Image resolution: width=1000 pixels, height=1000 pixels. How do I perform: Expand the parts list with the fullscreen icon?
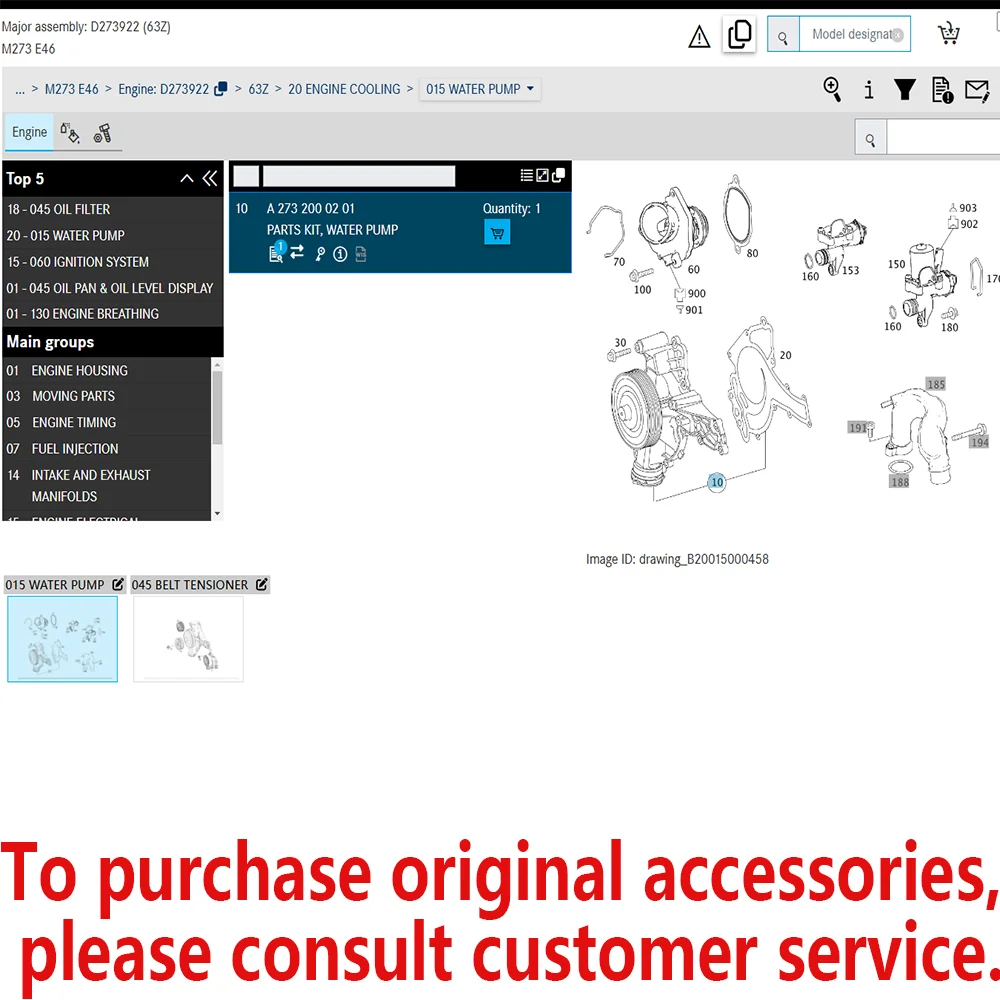tap(542, 175)
